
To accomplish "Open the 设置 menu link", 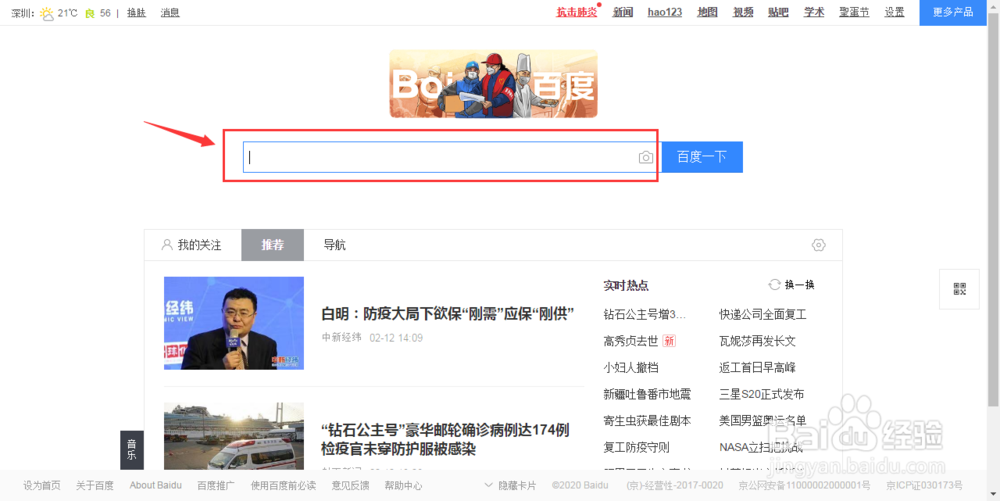I will 894,12.
